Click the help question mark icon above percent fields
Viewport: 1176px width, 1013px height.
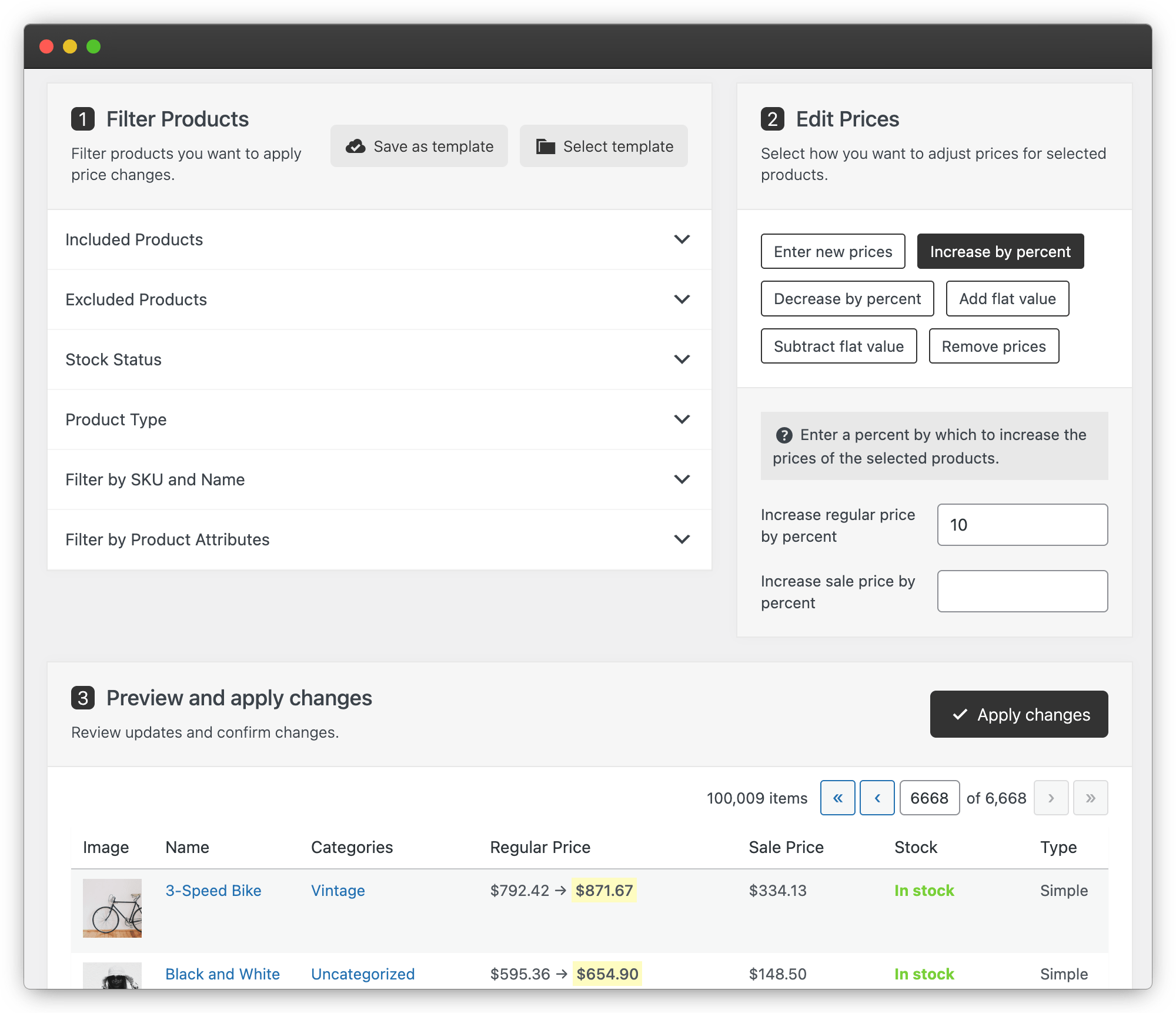coord(784,435)
